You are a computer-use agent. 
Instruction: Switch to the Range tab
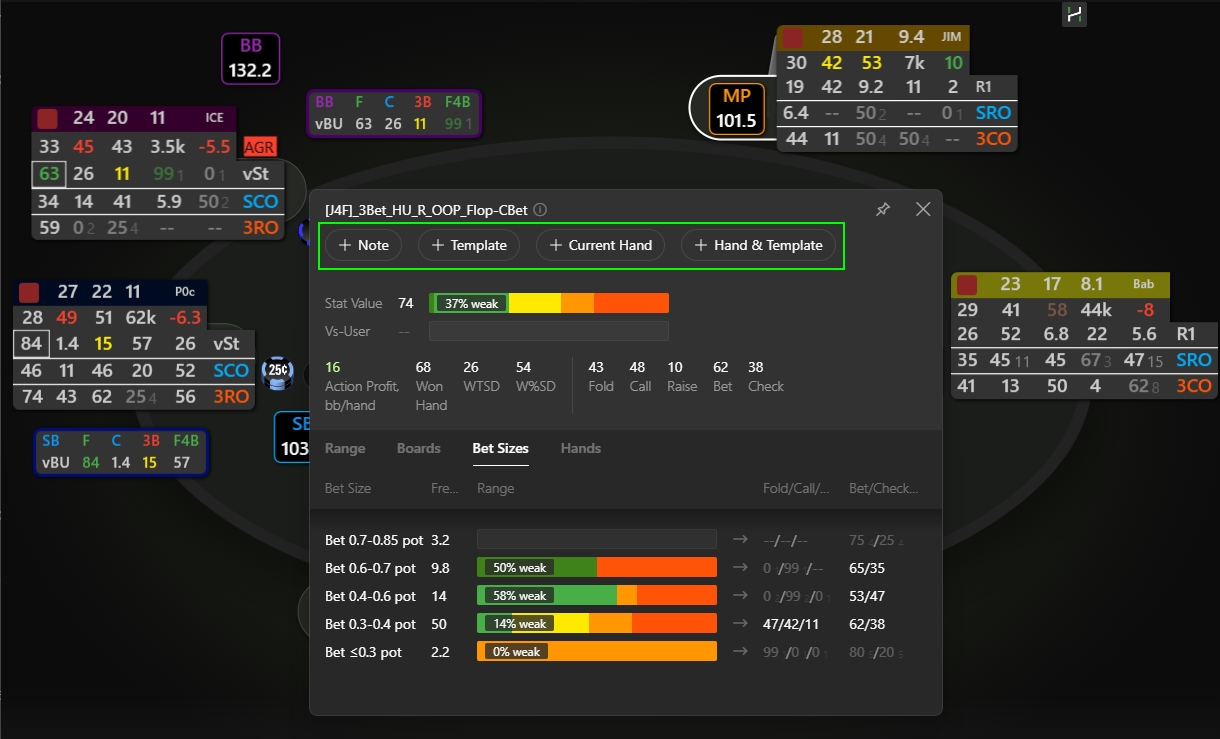coord(345,449)
